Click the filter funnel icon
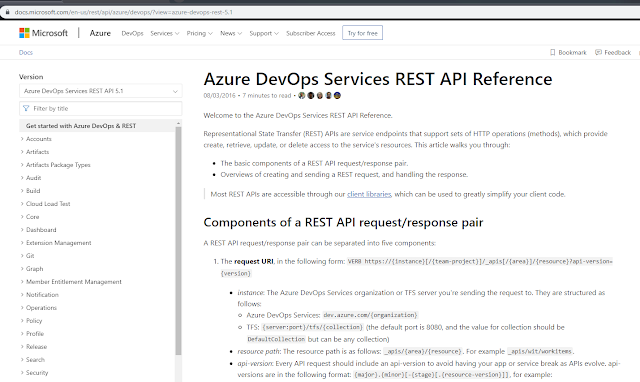640x382 pixels. click(x=26, y=108)
